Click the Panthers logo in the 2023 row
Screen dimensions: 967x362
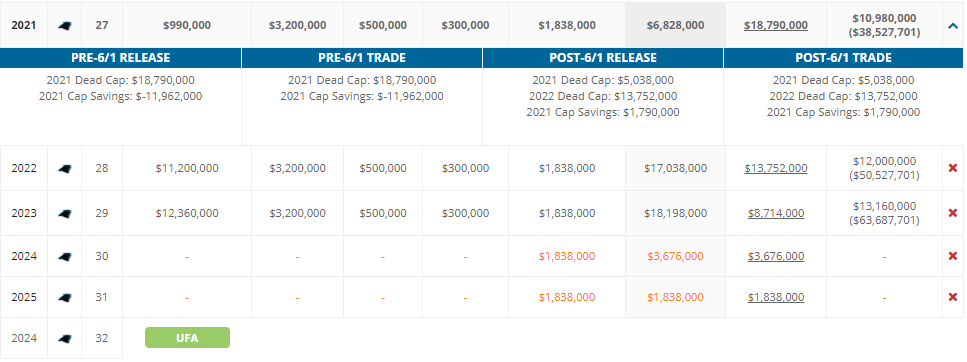pos(64,213)
